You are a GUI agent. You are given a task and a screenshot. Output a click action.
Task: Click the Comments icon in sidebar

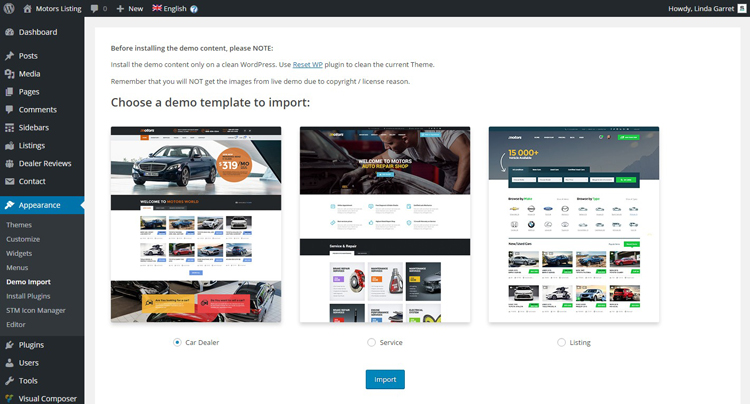point(10,109)
